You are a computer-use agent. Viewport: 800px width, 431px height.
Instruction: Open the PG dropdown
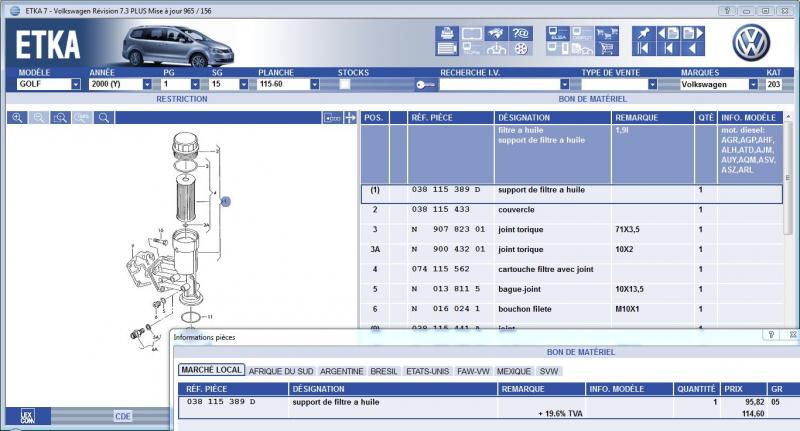pos(195,84)
